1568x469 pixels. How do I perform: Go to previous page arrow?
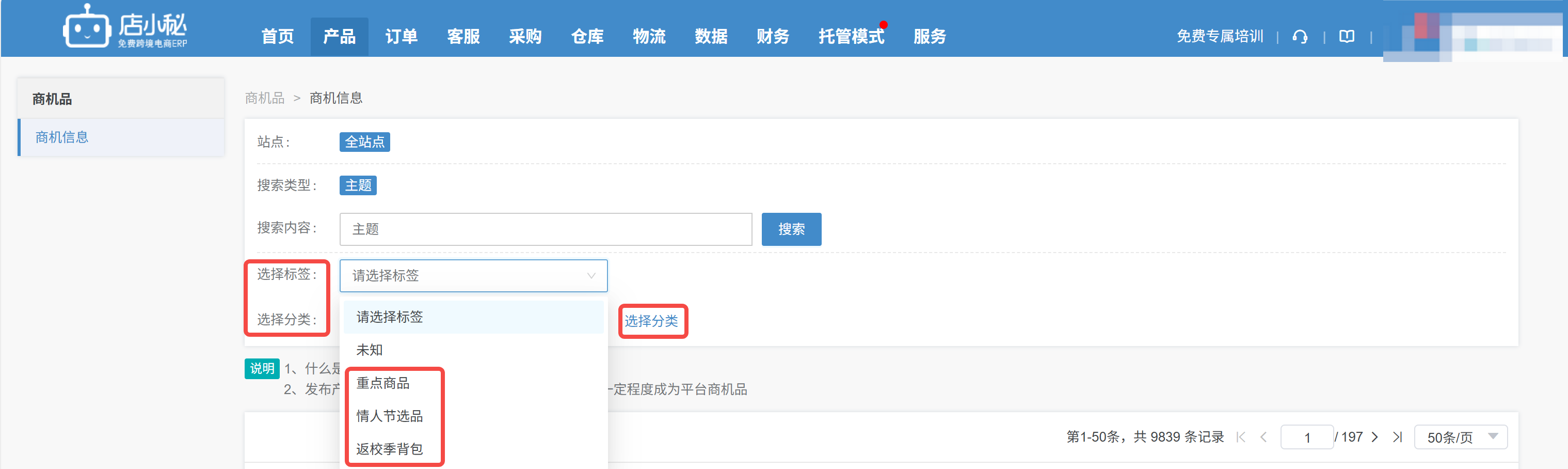(x=1263, y=437)
